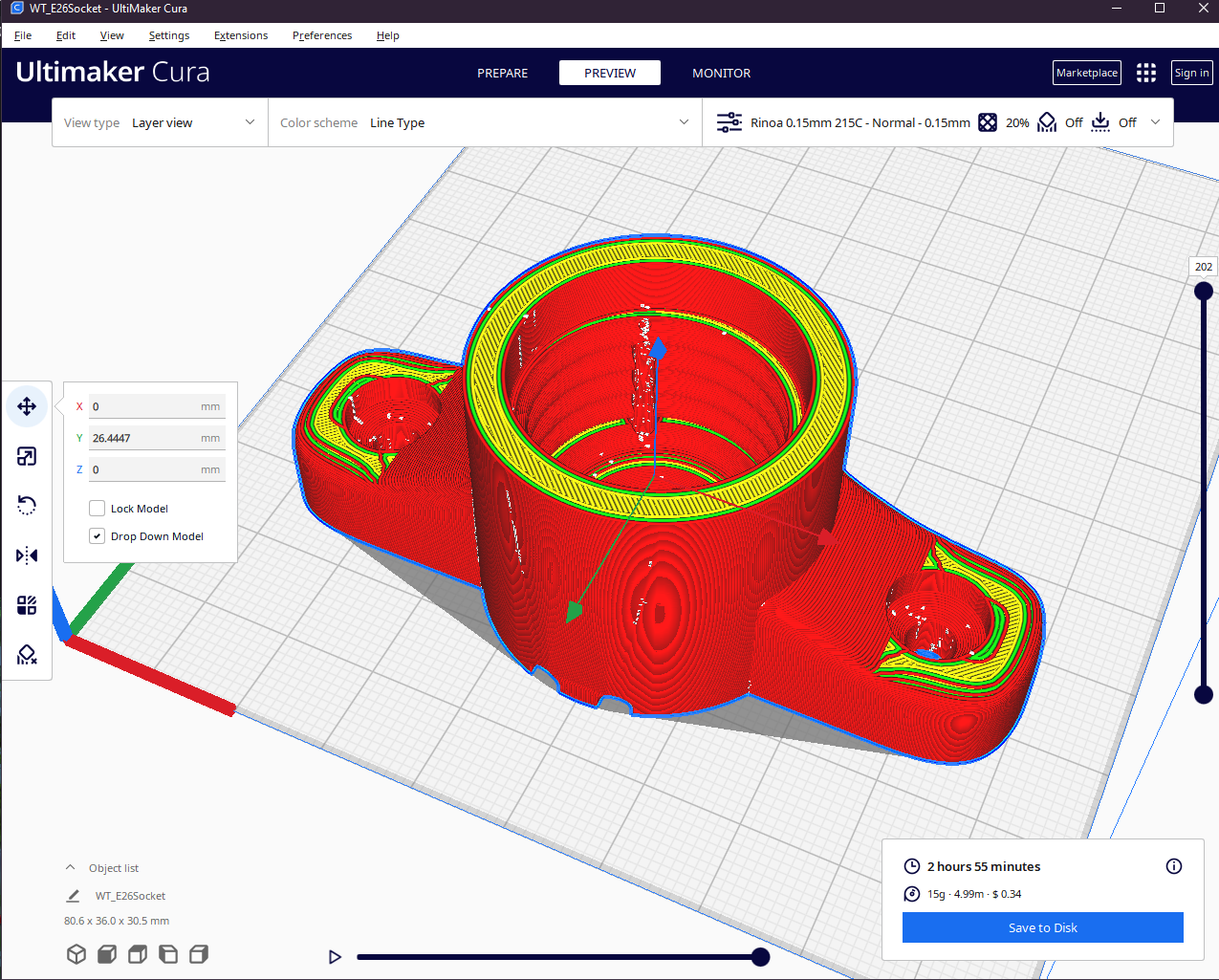
Task: Click the material spool usage icon
Action: pos(912,894)
